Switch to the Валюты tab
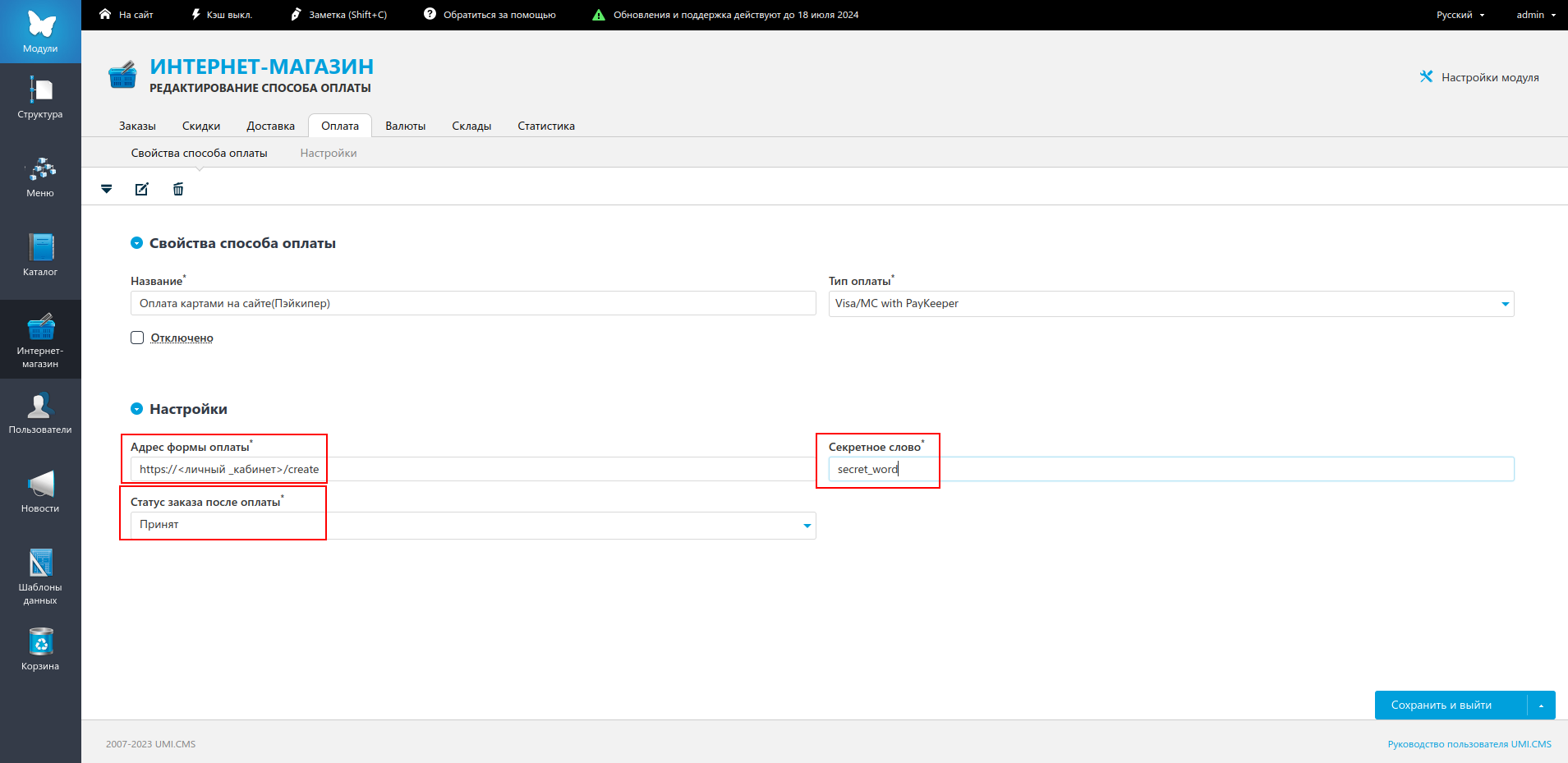 tap(405, 126)
